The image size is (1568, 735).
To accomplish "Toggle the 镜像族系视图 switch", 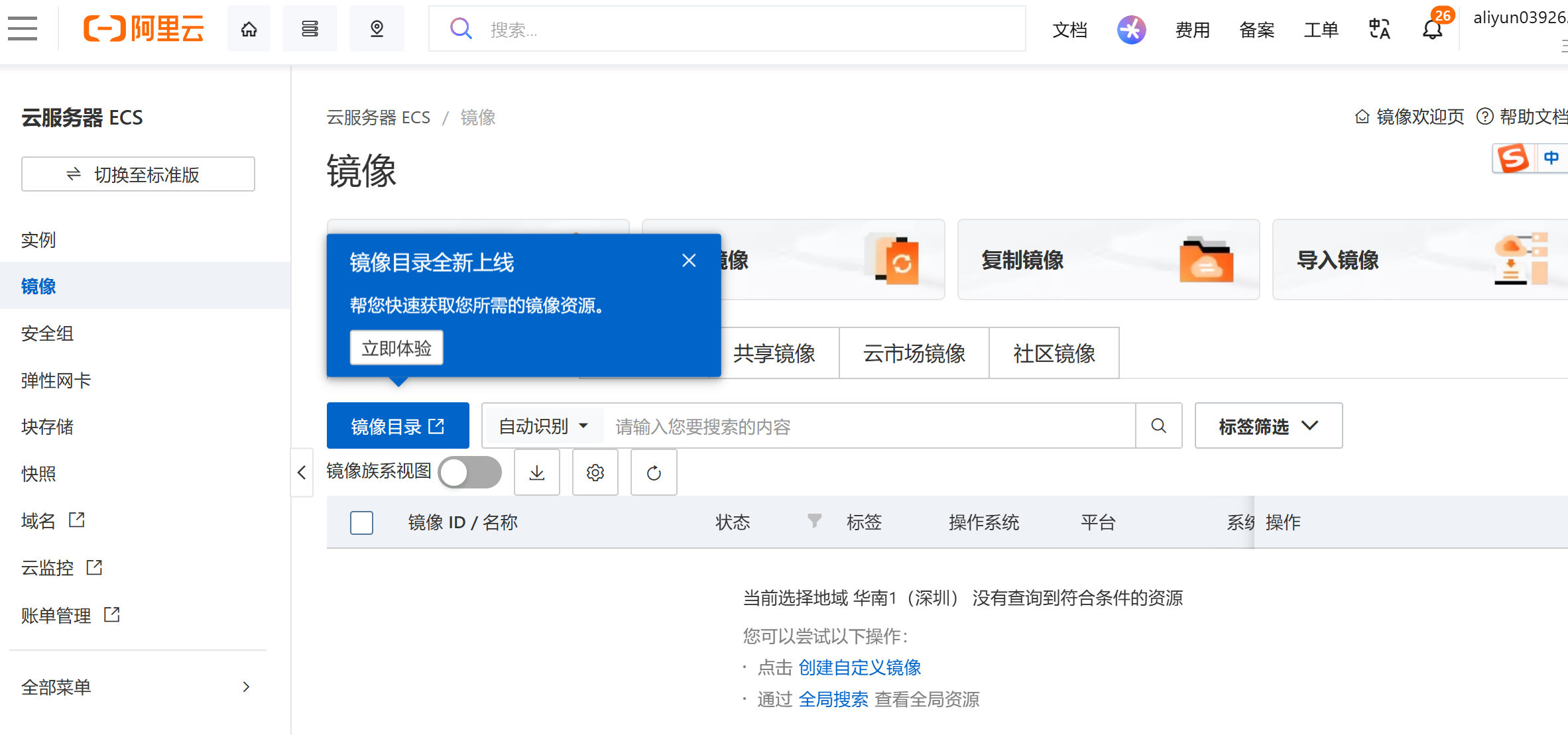I will point(469,473).
